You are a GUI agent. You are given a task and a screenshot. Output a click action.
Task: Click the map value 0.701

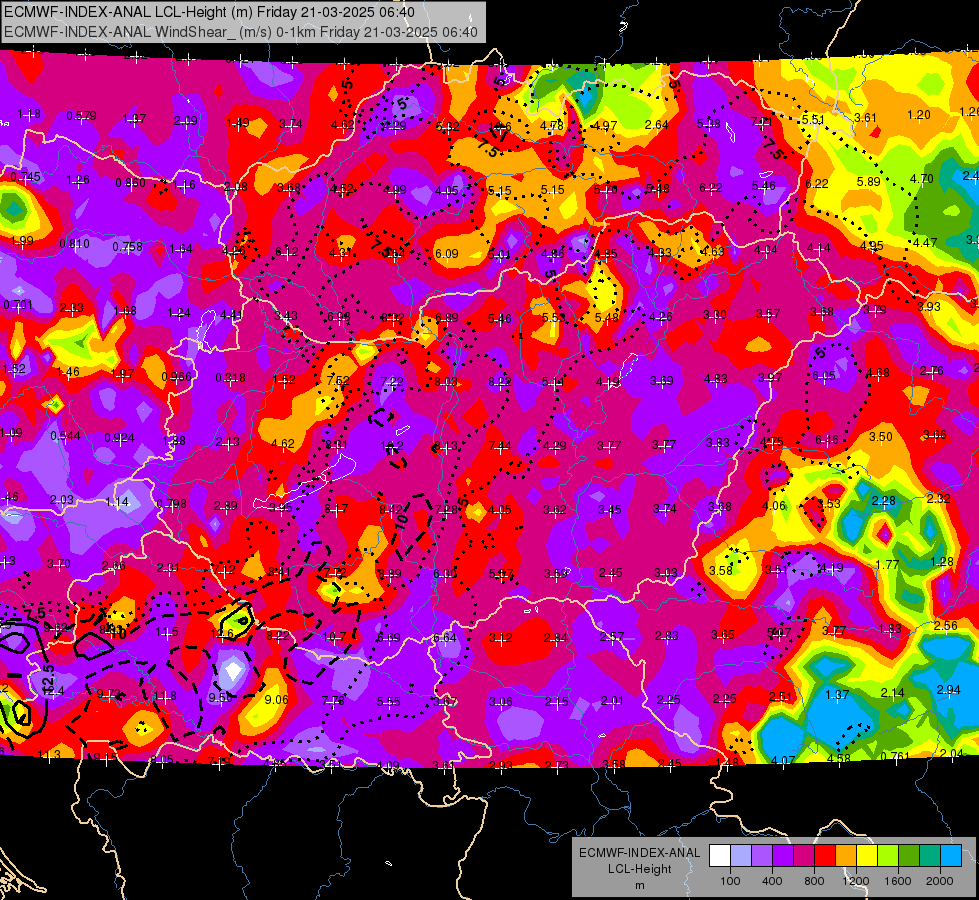point(18,305)
